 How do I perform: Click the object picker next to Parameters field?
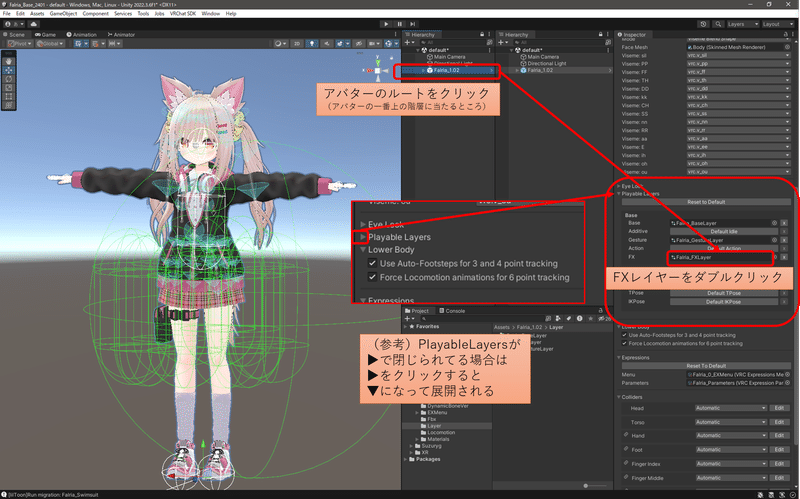click(787, 383)
